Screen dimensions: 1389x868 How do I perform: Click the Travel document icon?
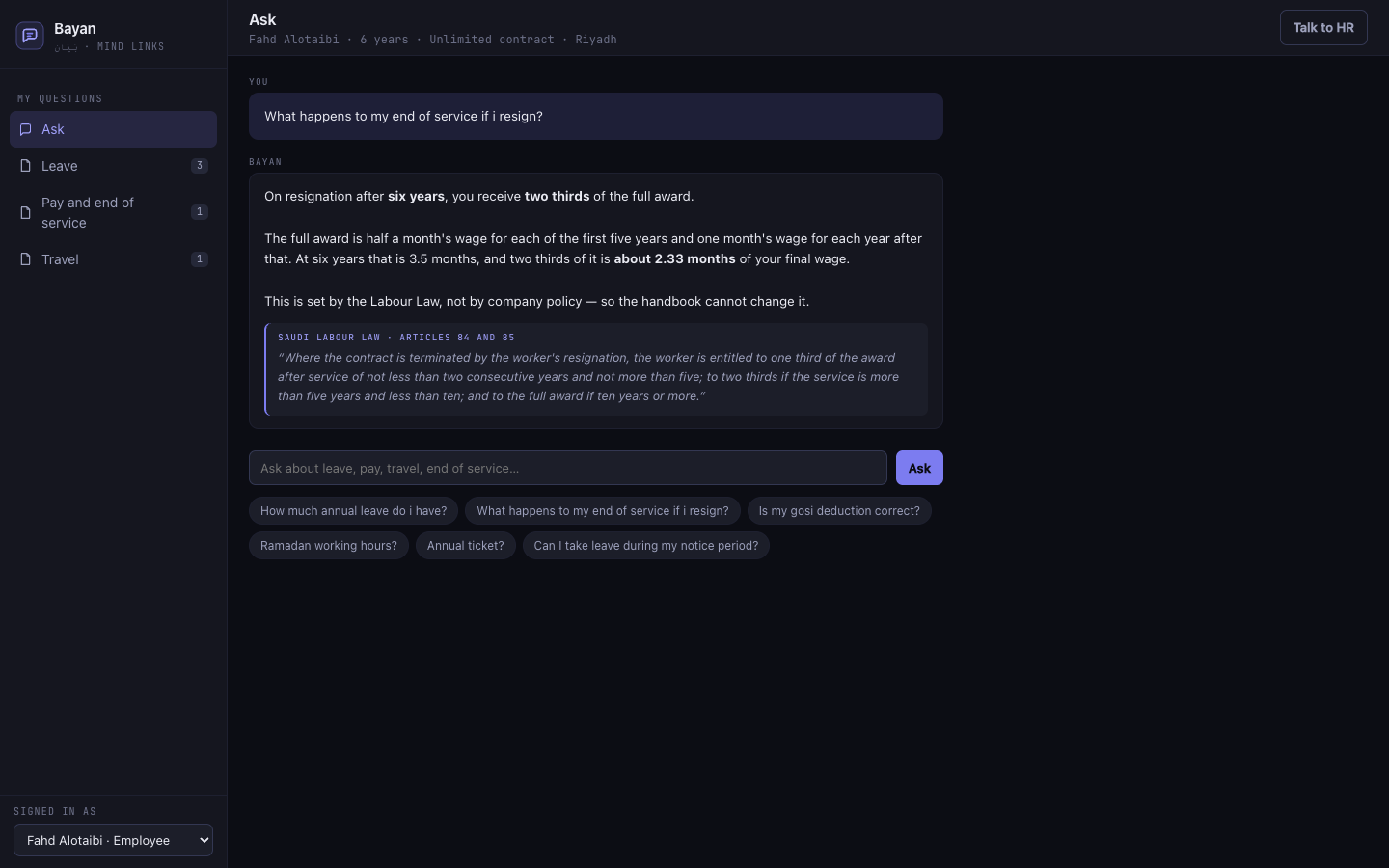click(x=26, y=258)
